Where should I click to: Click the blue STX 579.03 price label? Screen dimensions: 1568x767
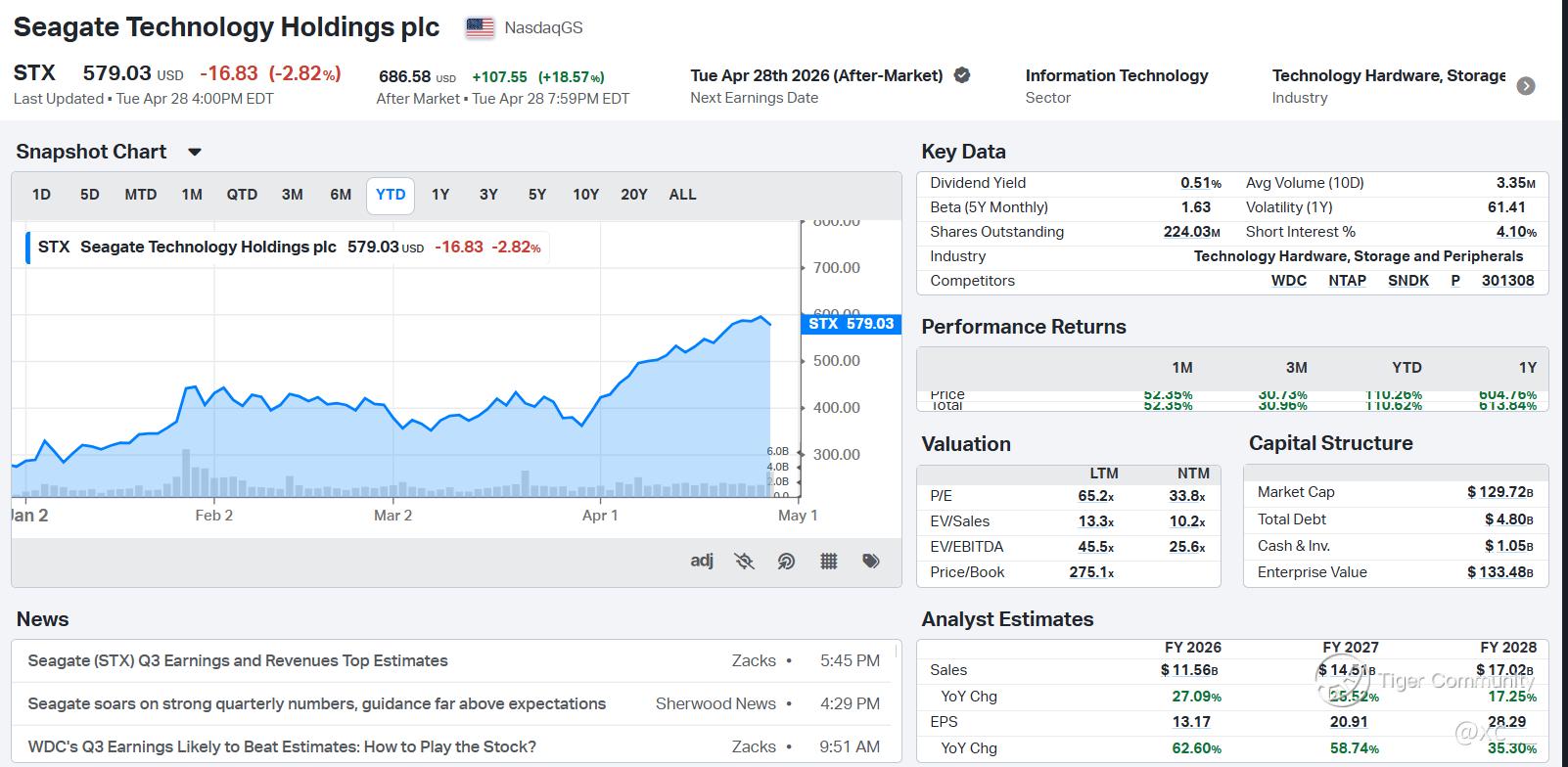click(850, 324)
